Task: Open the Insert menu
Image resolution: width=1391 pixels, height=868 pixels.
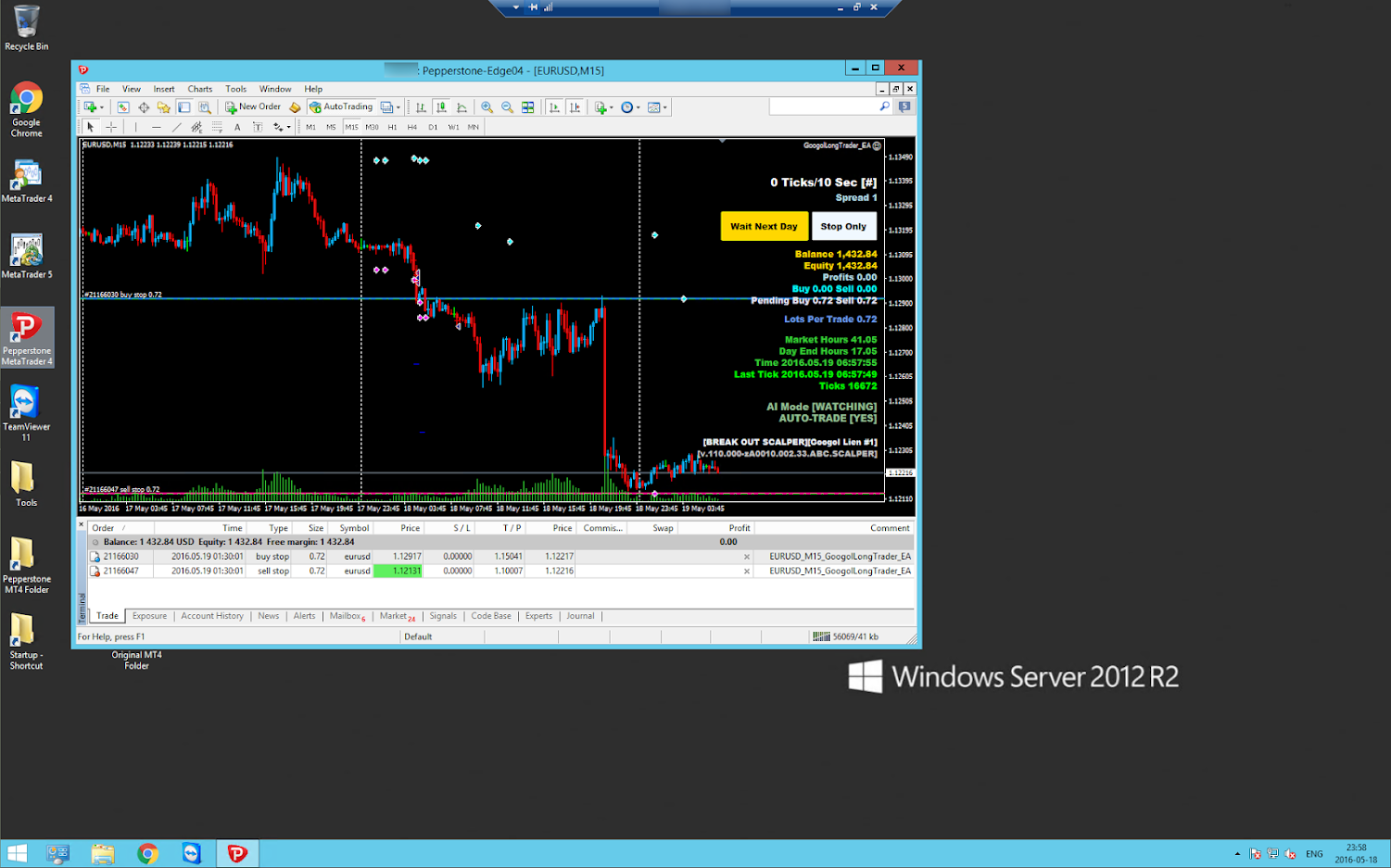Action: point(164,89)
